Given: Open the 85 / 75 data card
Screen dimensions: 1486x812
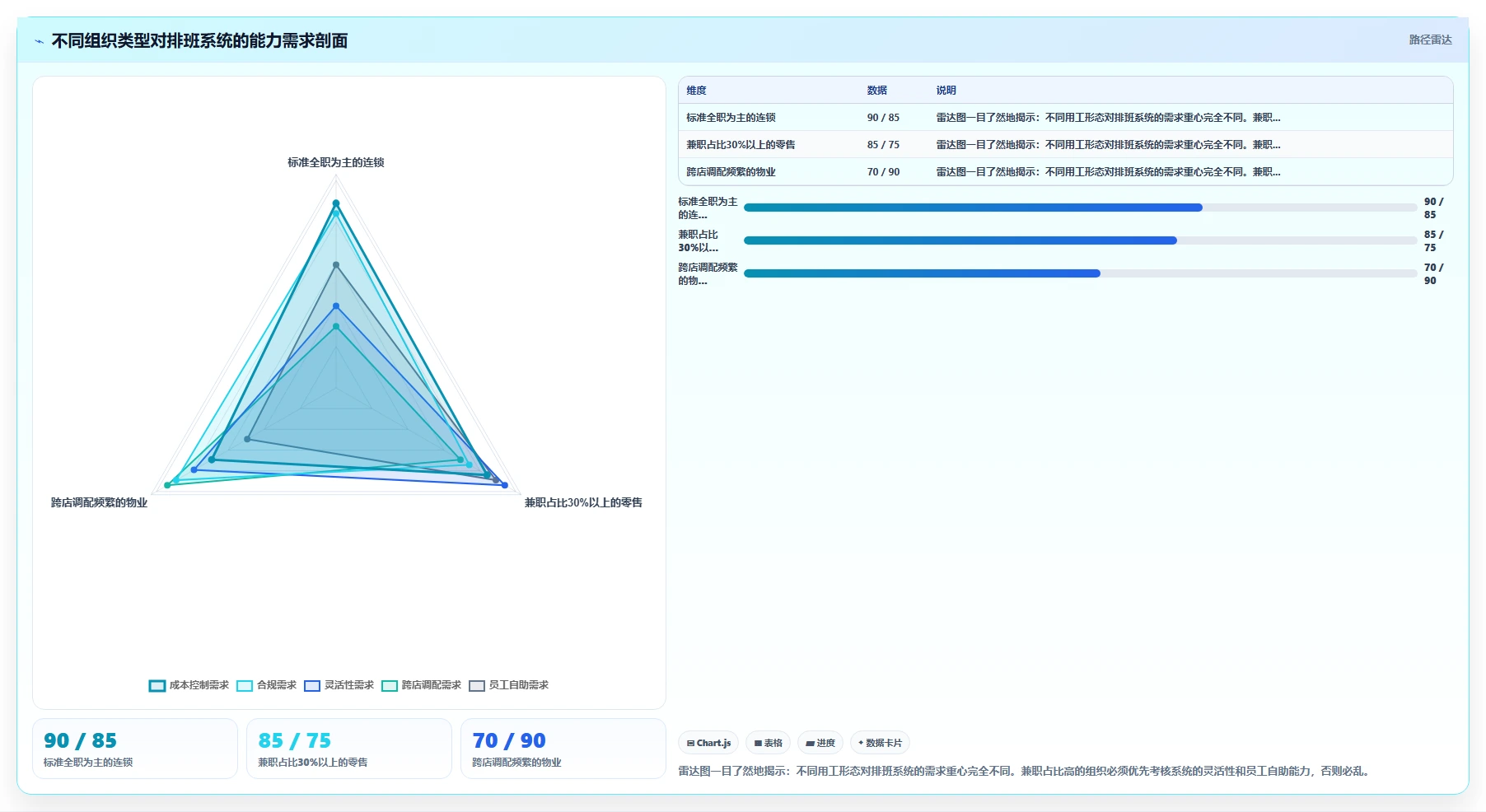Looking at the screenshot, I should [349, 749].
